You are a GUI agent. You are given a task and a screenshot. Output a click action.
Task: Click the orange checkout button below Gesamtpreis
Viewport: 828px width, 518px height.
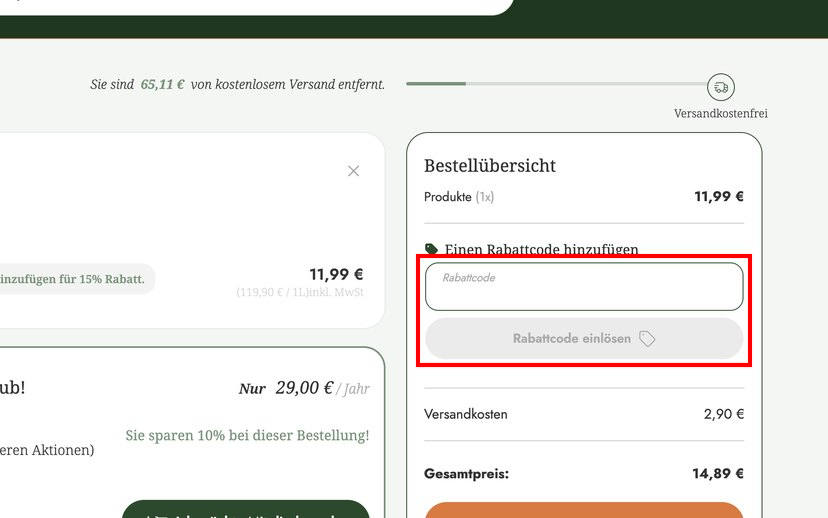[x=584, y=510]
